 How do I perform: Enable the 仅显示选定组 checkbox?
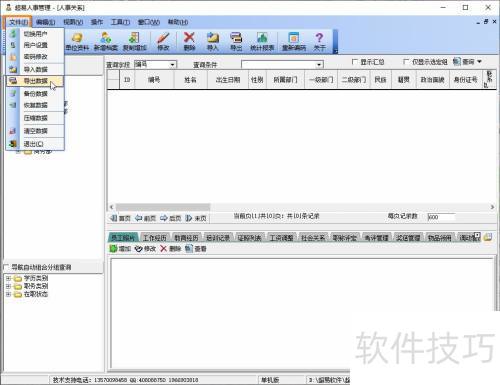pos(406,62)
